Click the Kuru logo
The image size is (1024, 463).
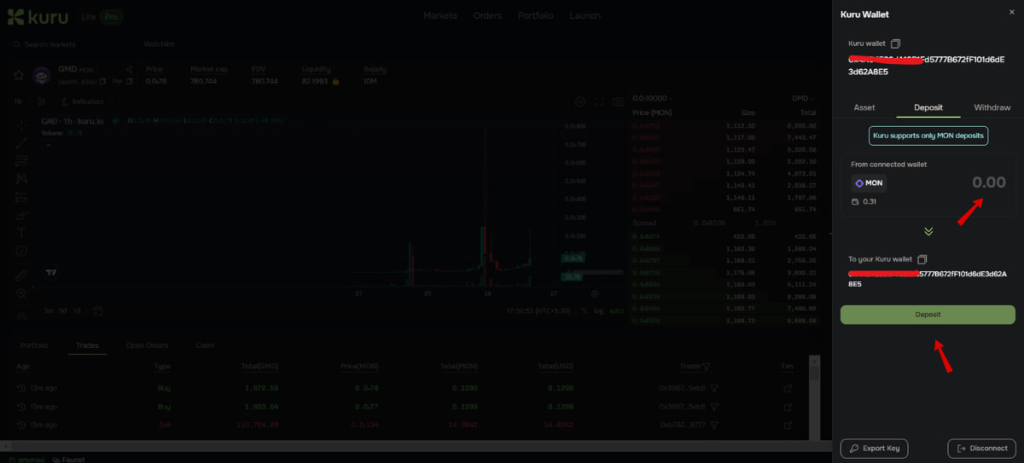point(38,17)
